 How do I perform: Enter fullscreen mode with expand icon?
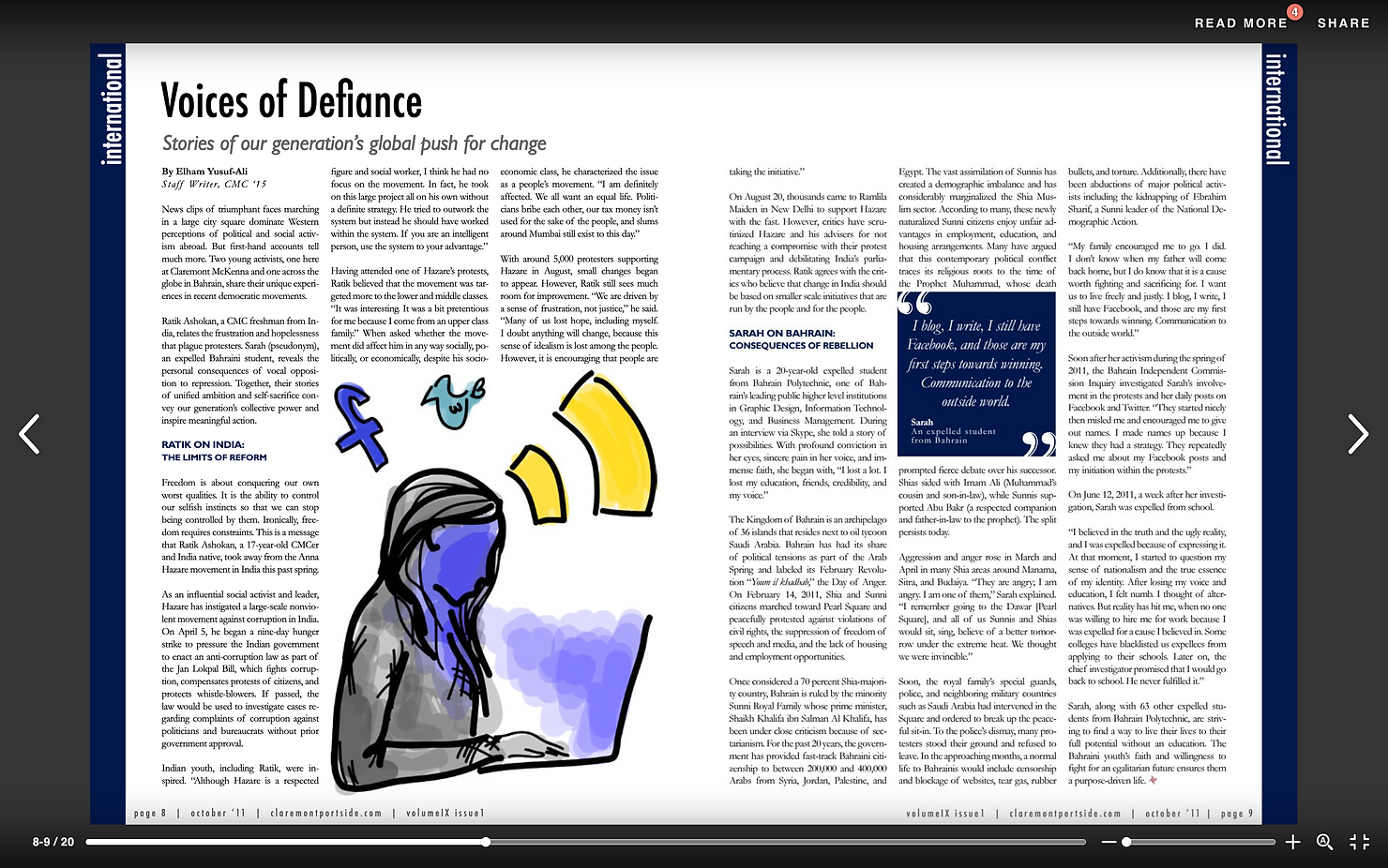(x=1359, y=842)
